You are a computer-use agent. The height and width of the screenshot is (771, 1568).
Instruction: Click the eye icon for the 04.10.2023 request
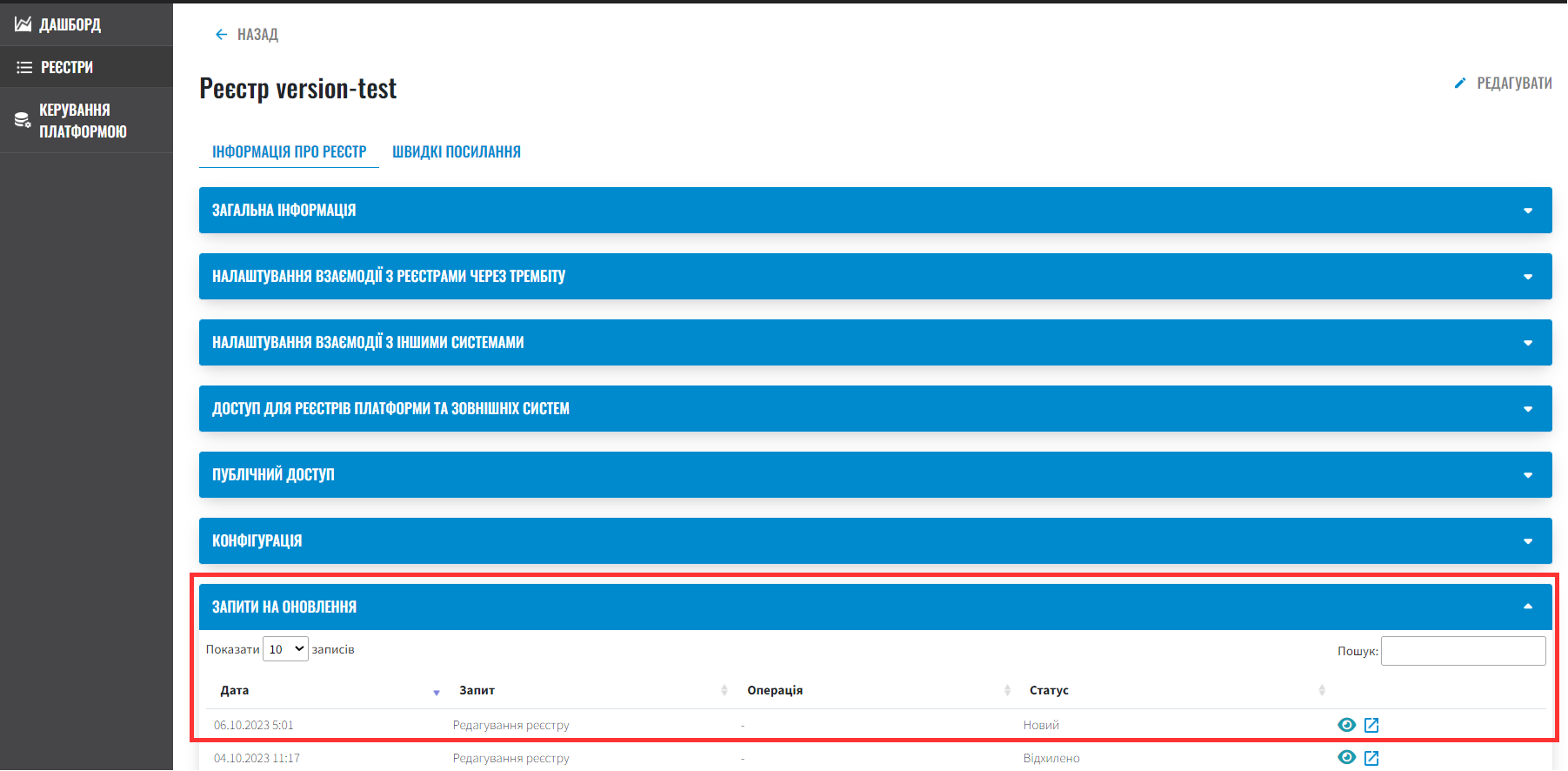point(1346,757)
